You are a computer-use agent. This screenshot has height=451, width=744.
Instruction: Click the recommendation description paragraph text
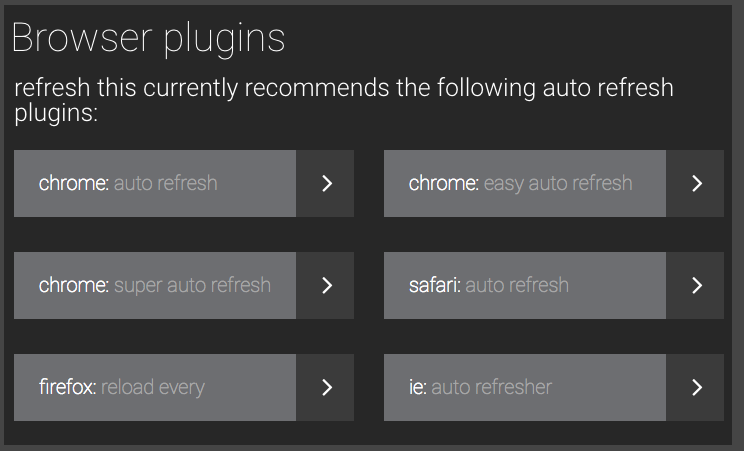343,100
